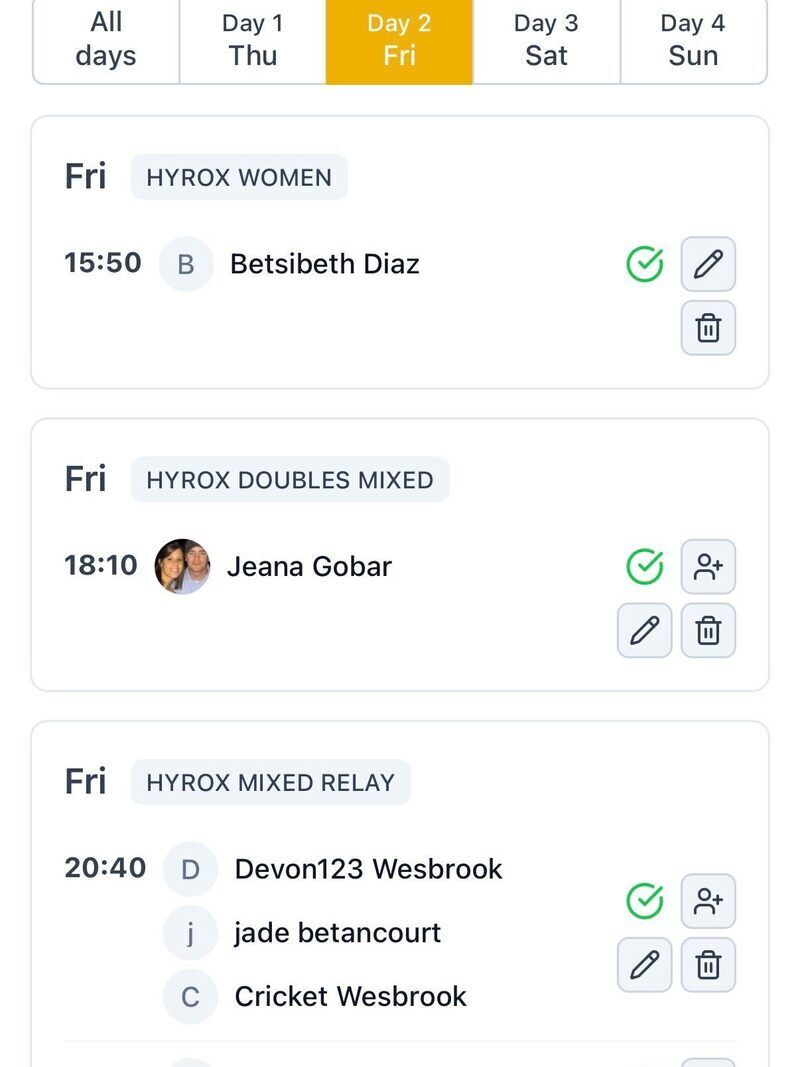Open the Day 4 Sun tab
Image resolution: width=800 pixels, height=1067 pixels.
693,40
